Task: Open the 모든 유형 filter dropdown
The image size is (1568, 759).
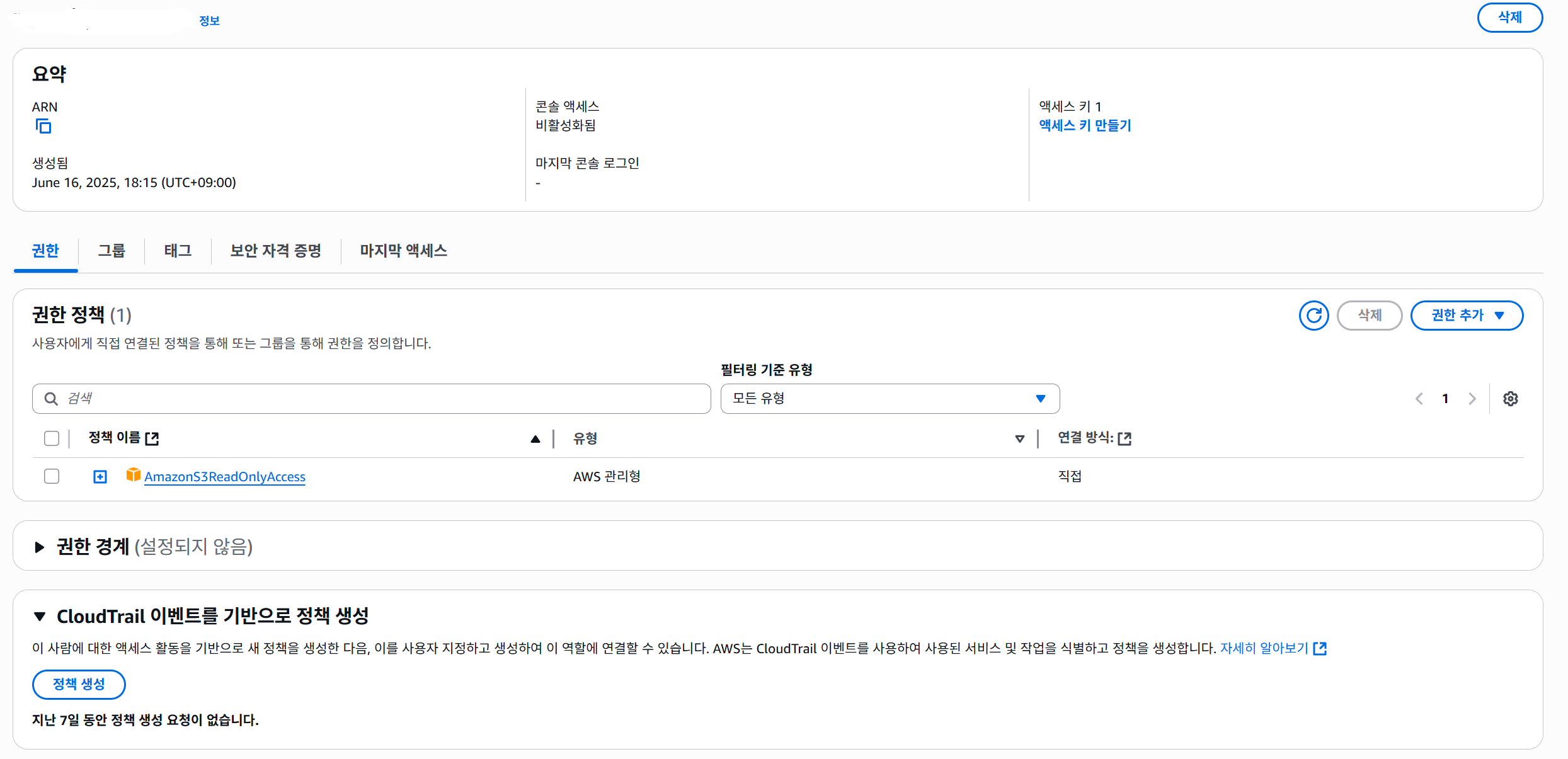Action: click(890, 399)
